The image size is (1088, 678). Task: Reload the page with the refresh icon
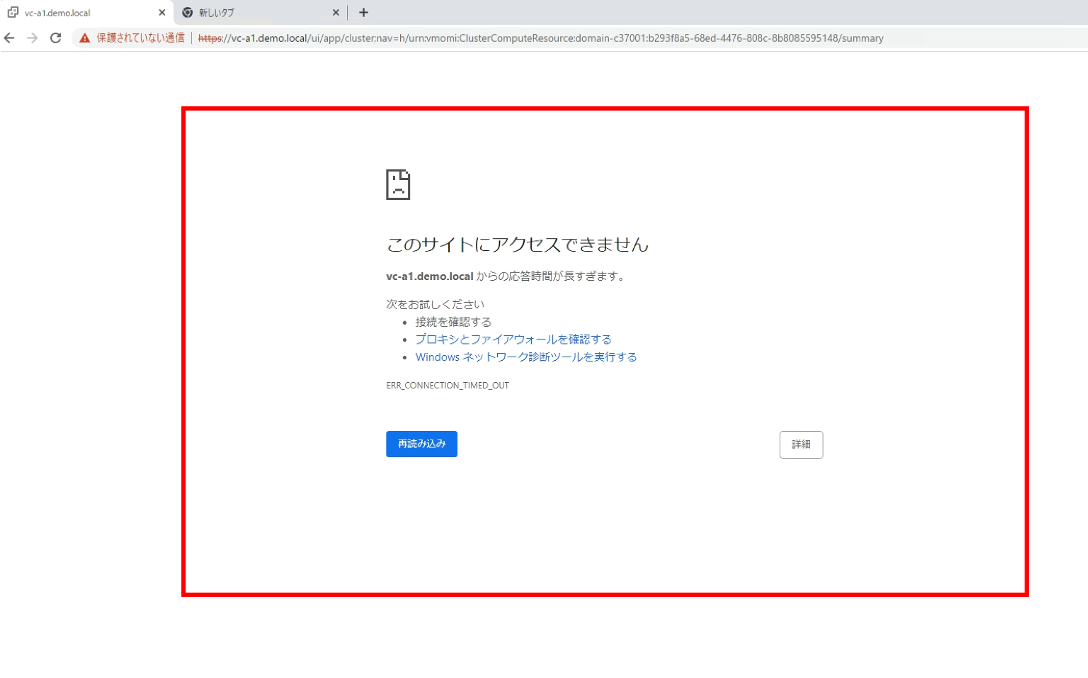56,38
